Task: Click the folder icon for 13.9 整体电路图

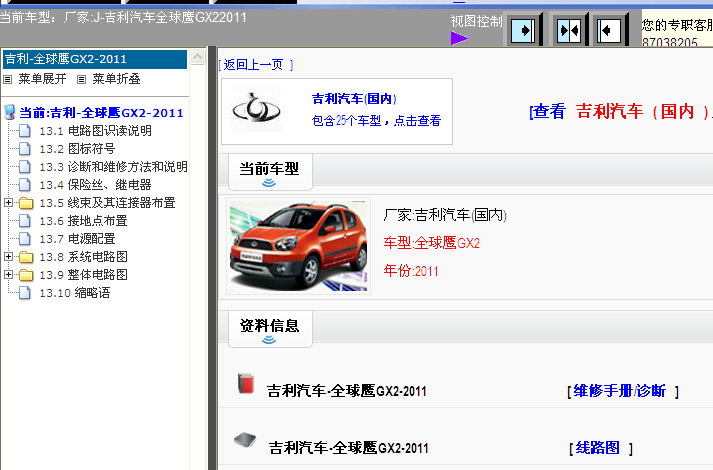Action: [26, 275]
